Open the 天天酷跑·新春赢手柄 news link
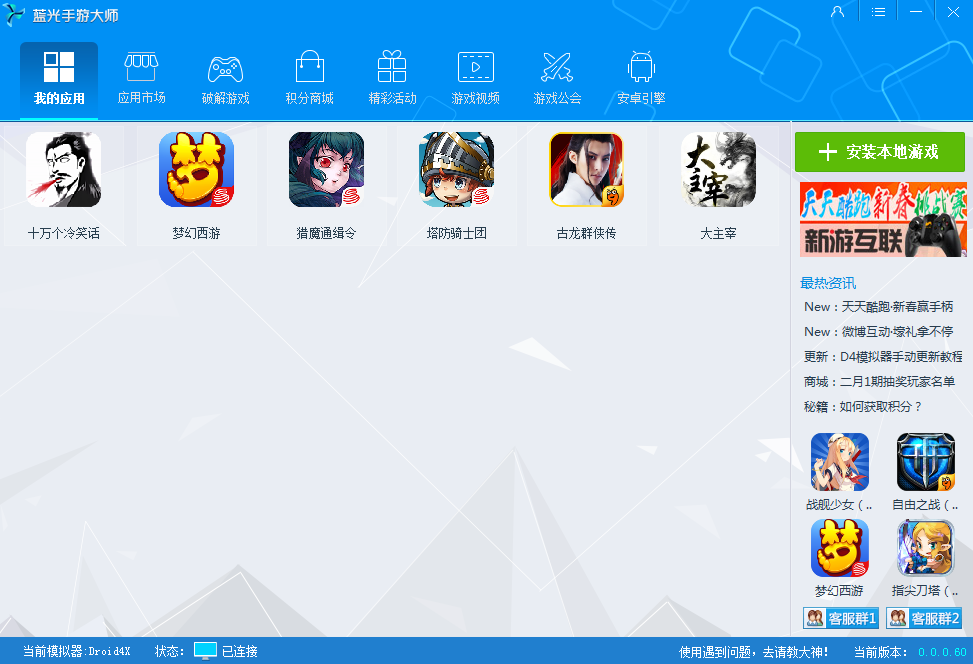 (x=878, y=307)
